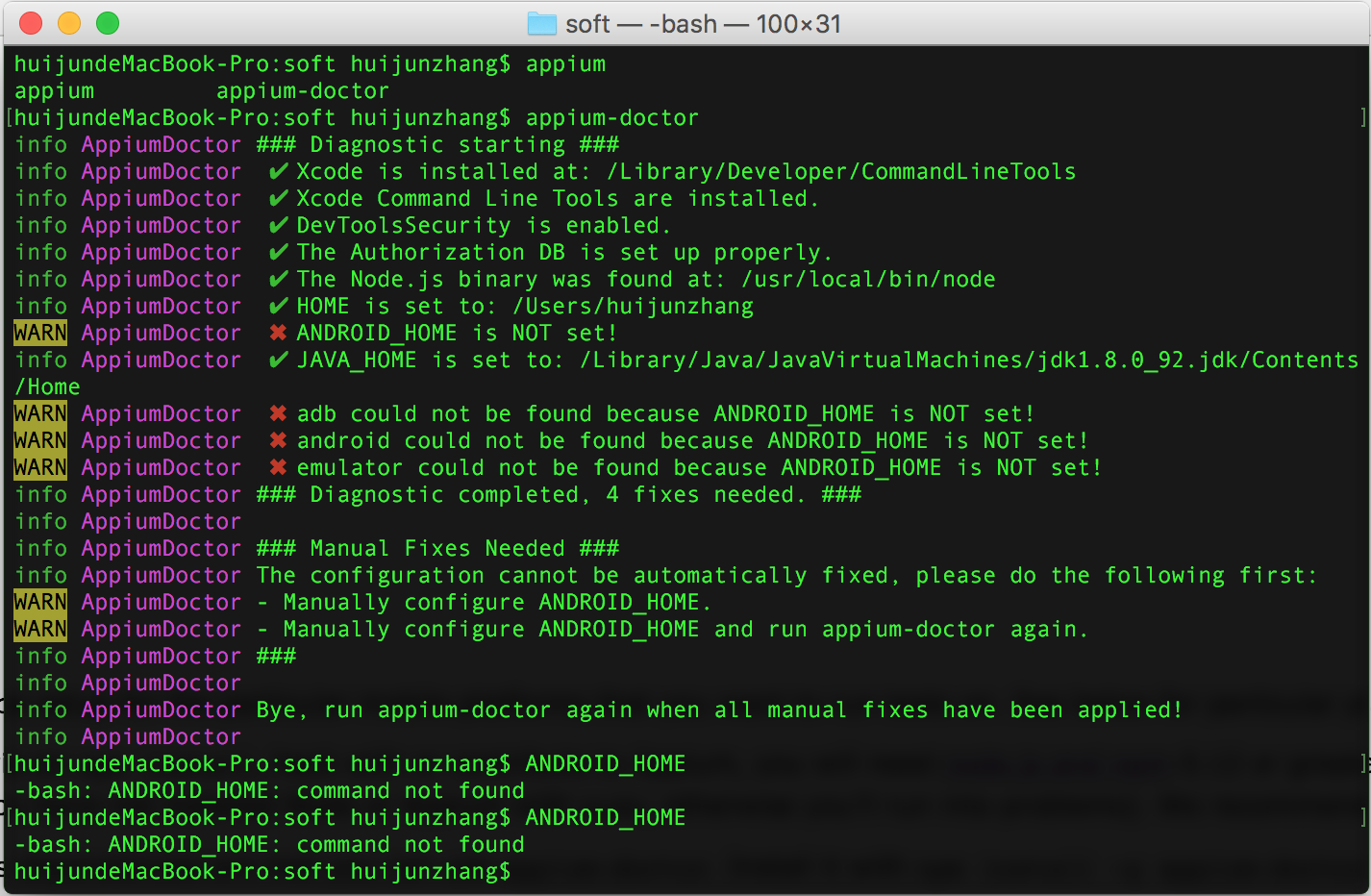Screen dimensions: 1371x896
Task: Click '### Manual Fixes Needed ###' text
Action: coord(437,548)
